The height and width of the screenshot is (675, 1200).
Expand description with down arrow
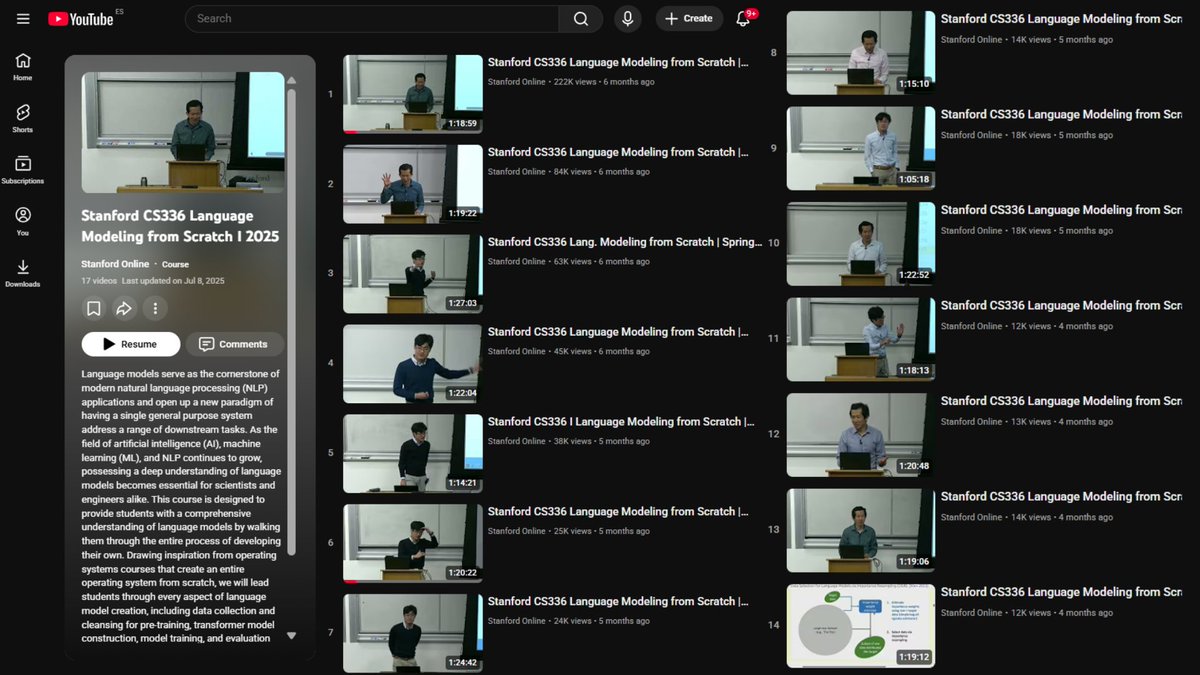(291, 635)
